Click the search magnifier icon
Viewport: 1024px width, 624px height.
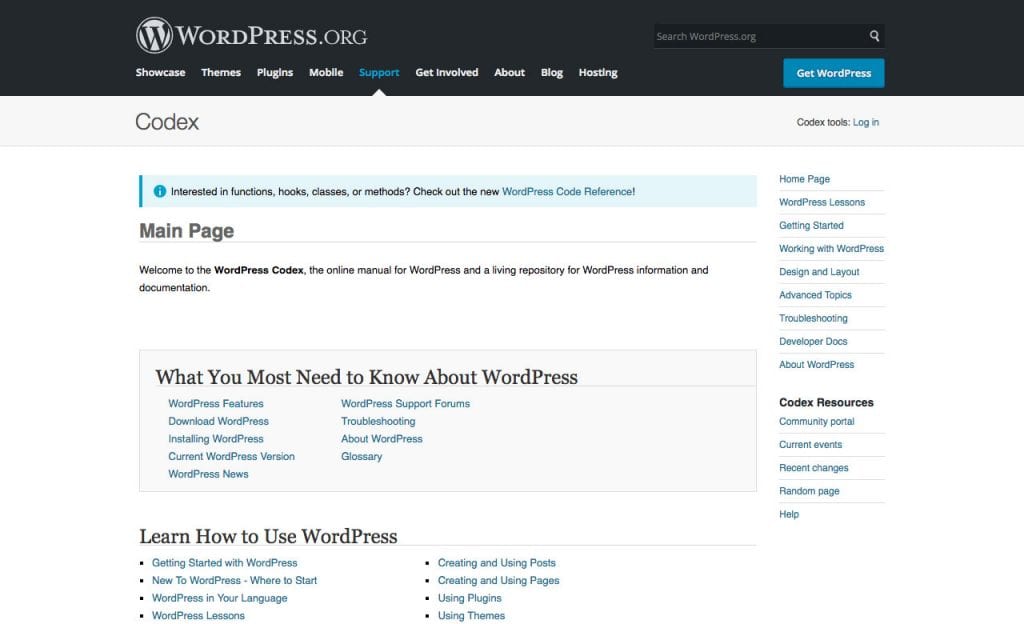click(x=874, y=36)
